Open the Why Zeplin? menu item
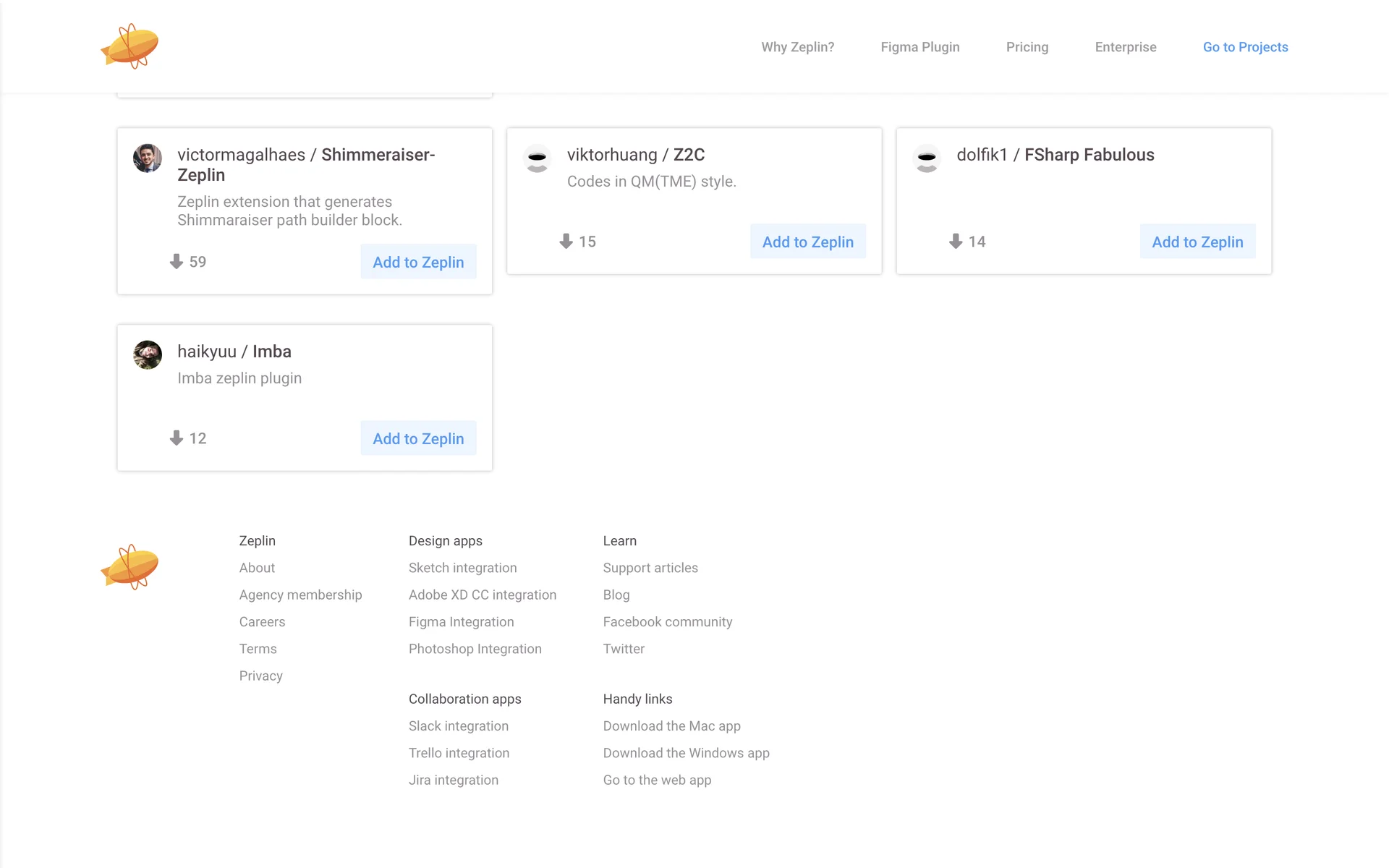Image resolution: width=1389 pixels, height=868 pixels. (797, 47)
